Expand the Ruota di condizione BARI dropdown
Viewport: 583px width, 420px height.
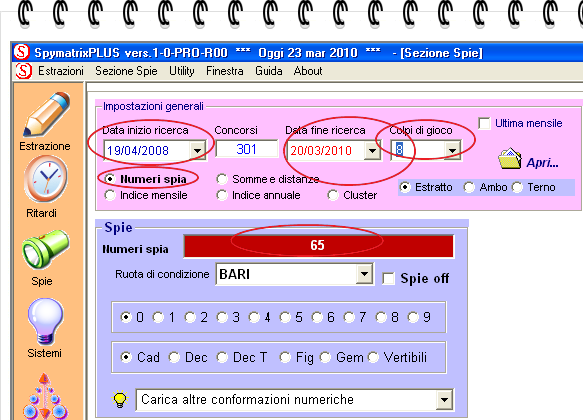click(364, 274)
